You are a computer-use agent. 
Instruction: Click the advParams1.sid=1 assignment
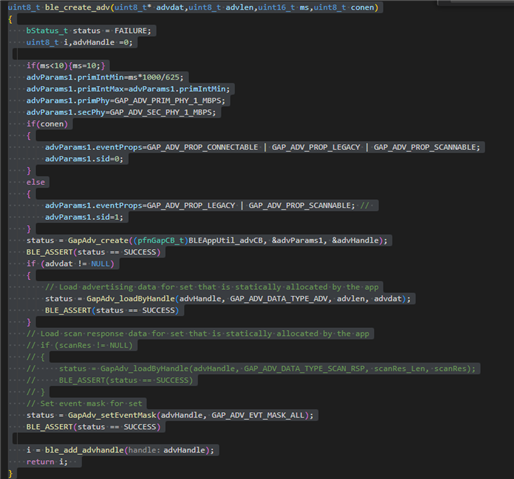[84, 217]
